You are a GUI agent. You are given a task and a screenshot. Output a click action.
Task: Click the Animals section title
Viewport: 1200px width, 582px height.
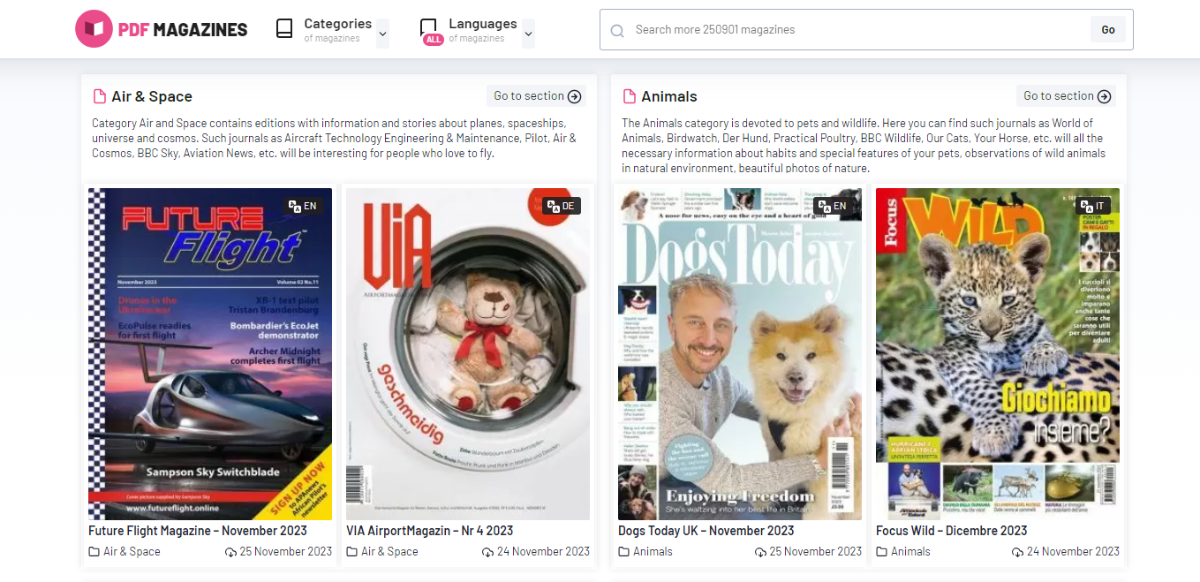pos(669,97)
